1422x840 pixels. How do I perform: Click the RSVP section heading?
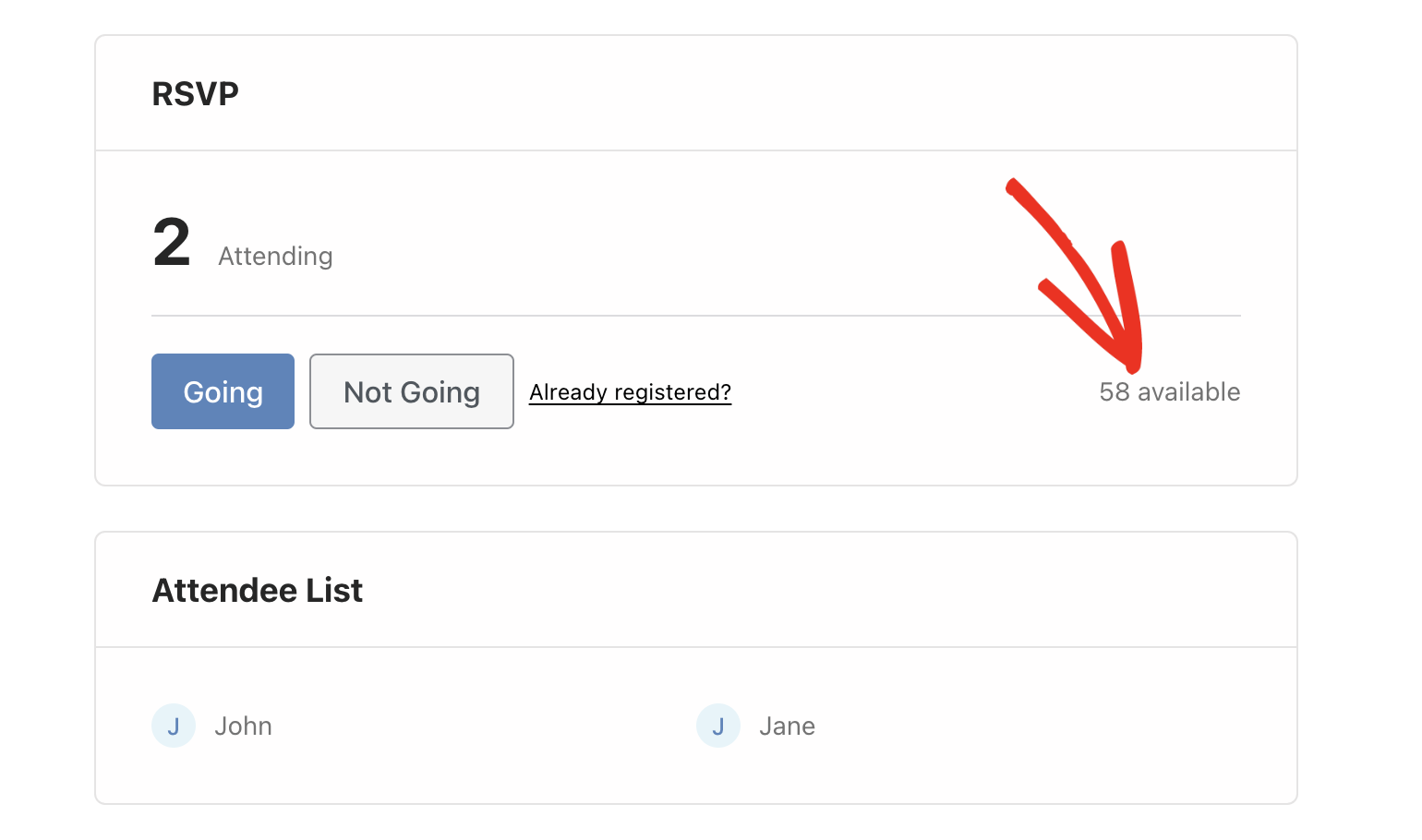[x=196, y=94]
